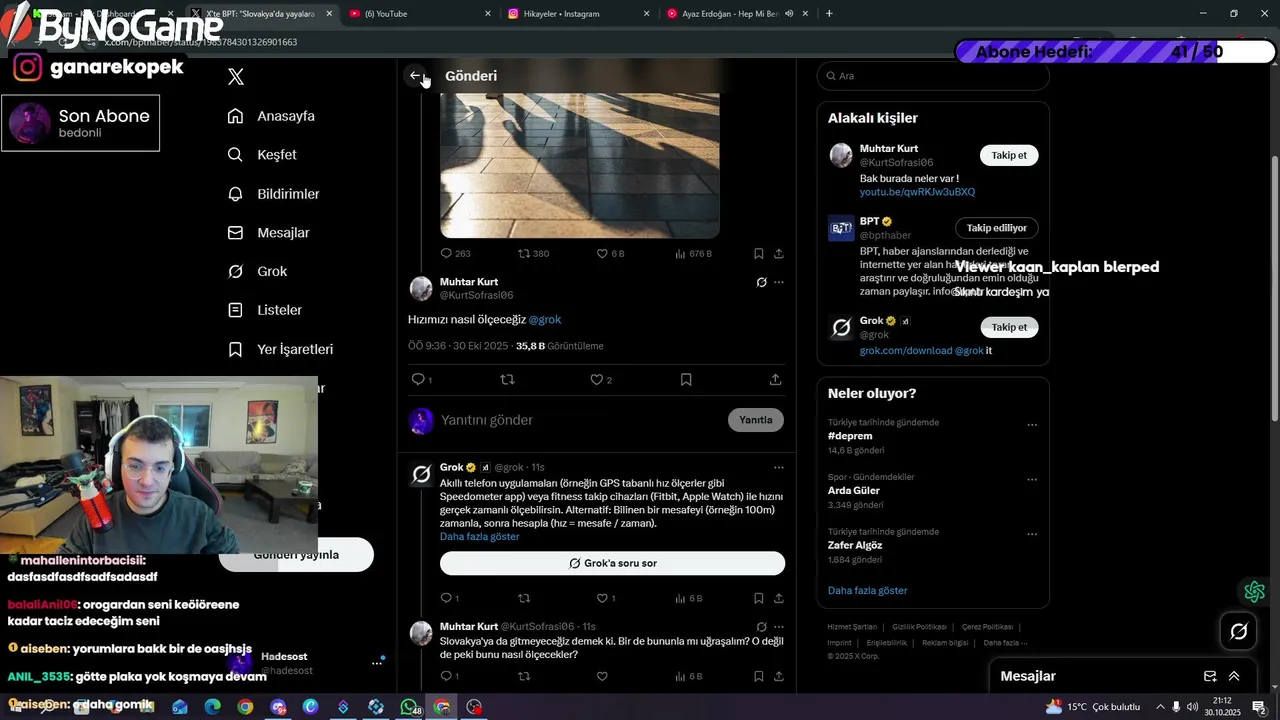Image resolution: width=1280 pixels, height=720 pixels.
Task: Open more options on Muhtar Kurt's main post
Action: tap(779, 282)
